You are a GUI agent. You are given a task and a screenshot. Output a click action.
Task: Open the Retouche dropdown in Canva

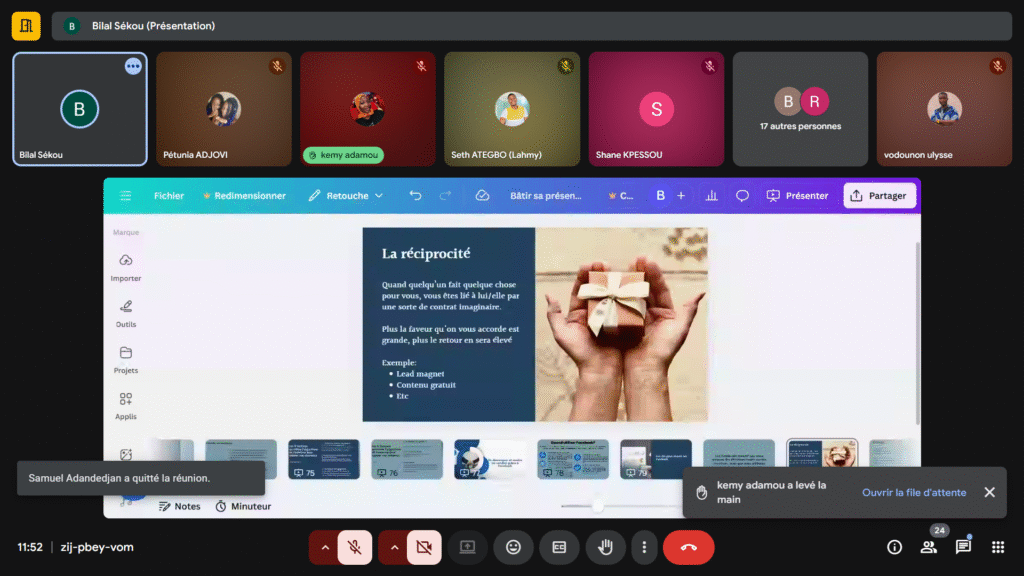click(346, 196)
